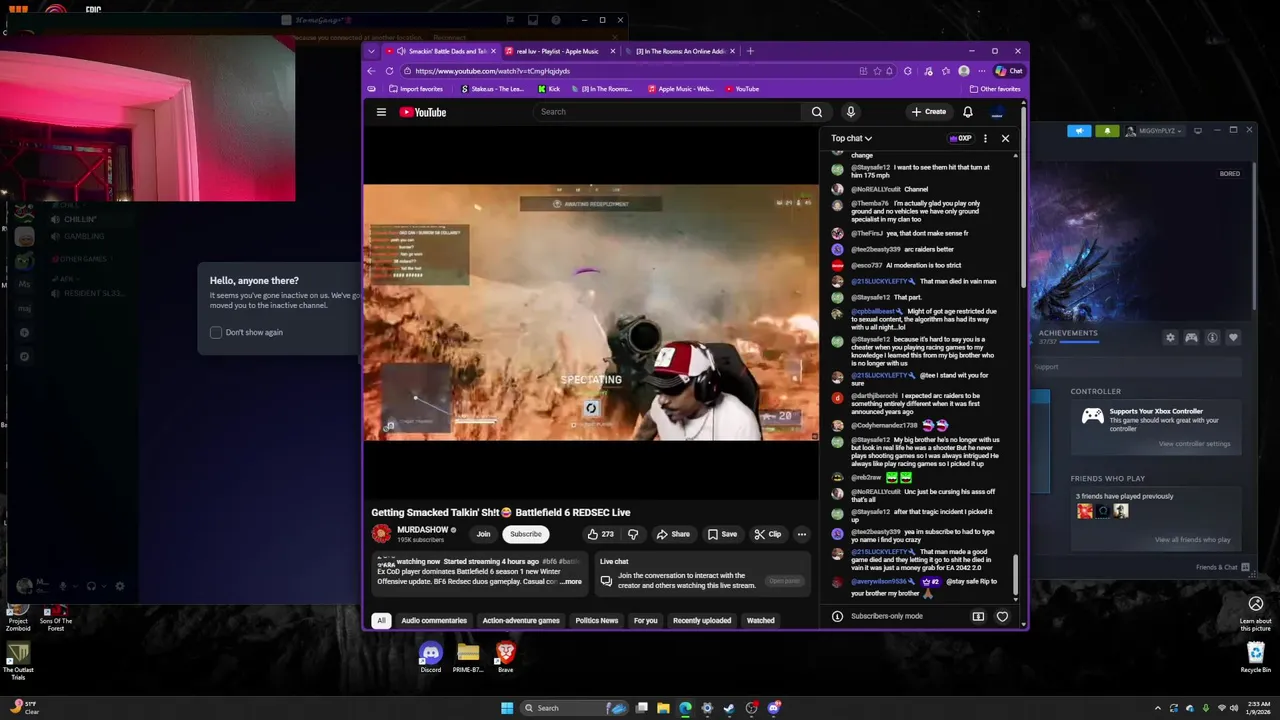1280x720 pixels.
Task: Open the PRIME-B7 folder on desktop
Action: (468, 657)
